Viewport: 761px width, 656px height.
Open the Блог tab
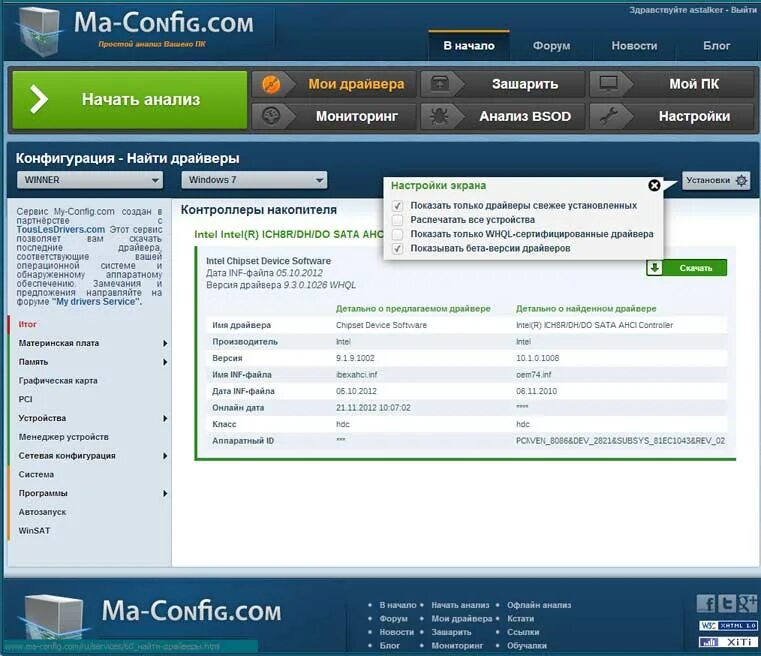[x=716, y=46]
